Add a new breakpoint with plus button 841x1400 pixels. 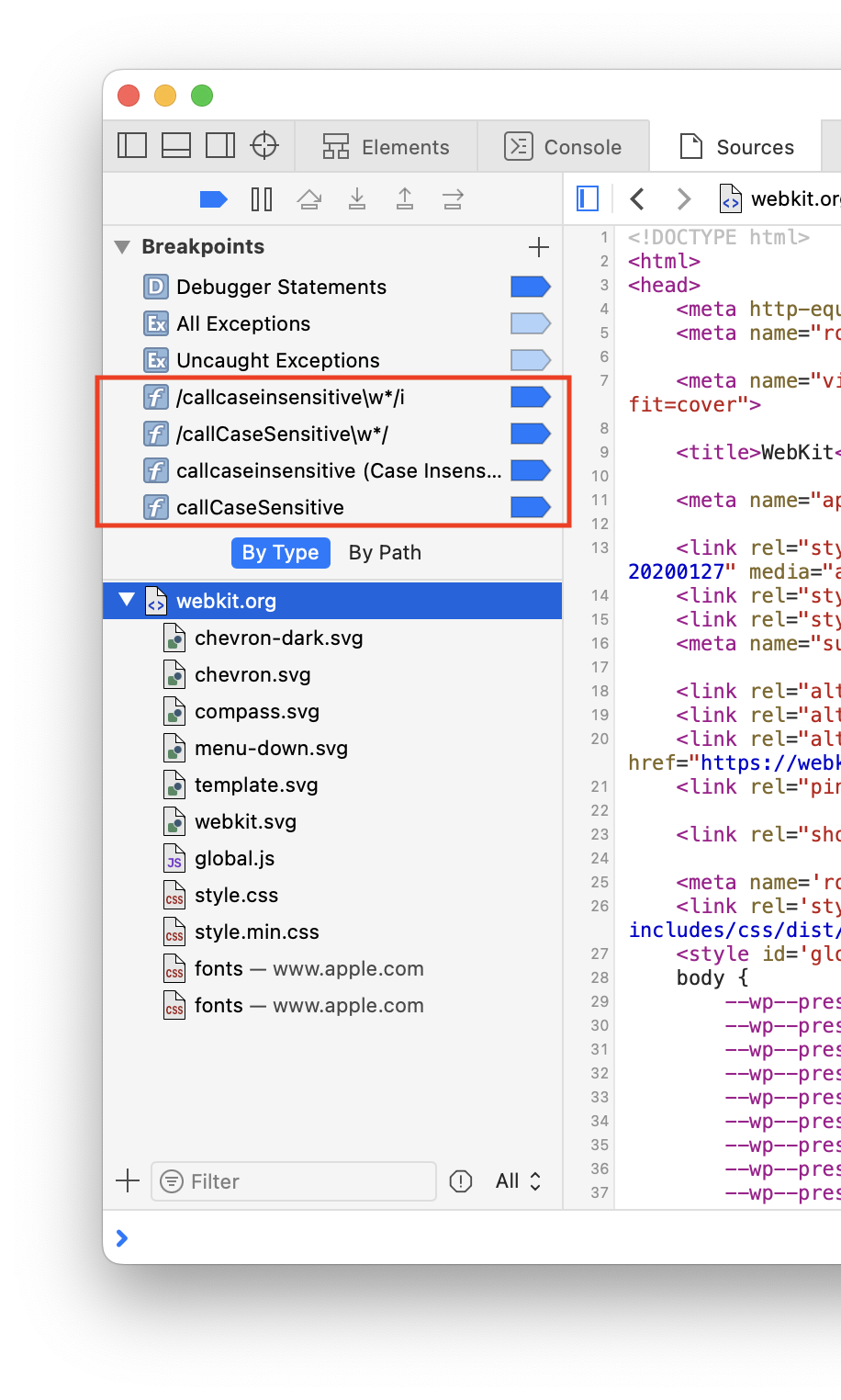coord(539,247)
